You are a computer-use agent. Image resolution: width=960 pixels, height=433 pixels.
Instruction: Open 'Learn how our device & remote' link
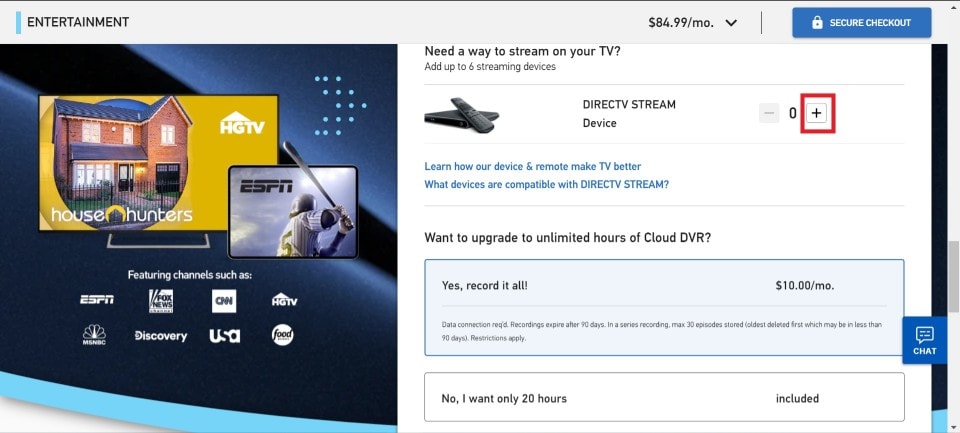pyautogui.click(x=533, y=167)
